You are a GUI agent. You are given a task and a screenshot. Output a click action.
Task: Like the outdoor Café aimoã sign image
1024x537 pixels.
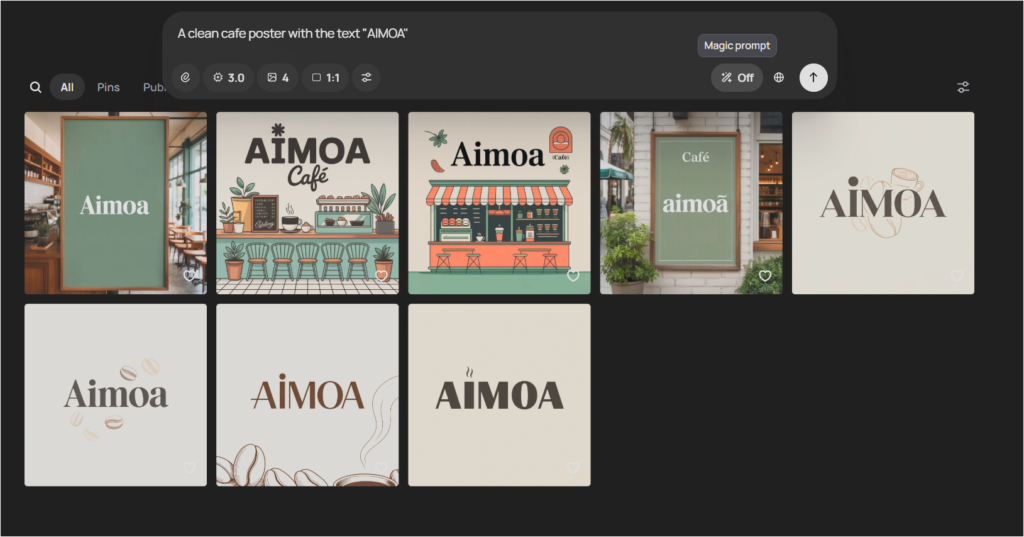click(x=765, y=276)
